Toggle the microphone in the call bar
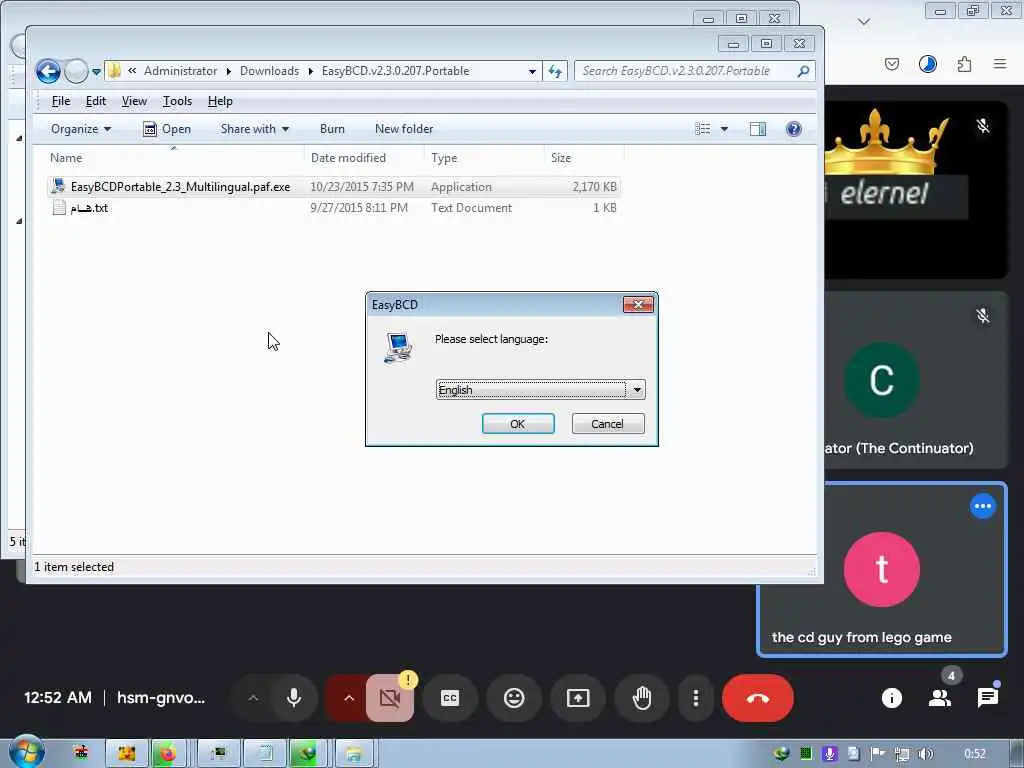This screenshot has height=768, width=1024. [294, 698]
